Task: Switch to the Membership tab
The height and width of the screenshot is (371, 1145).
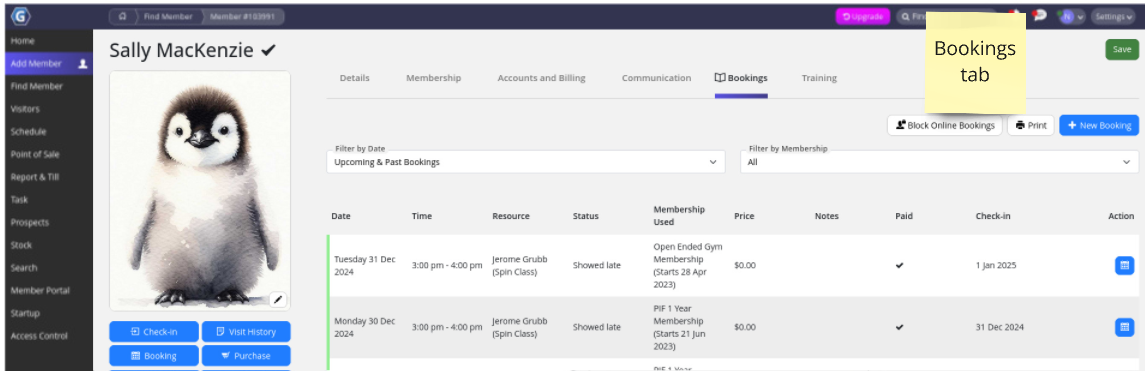Action: (x=434, y=78)
